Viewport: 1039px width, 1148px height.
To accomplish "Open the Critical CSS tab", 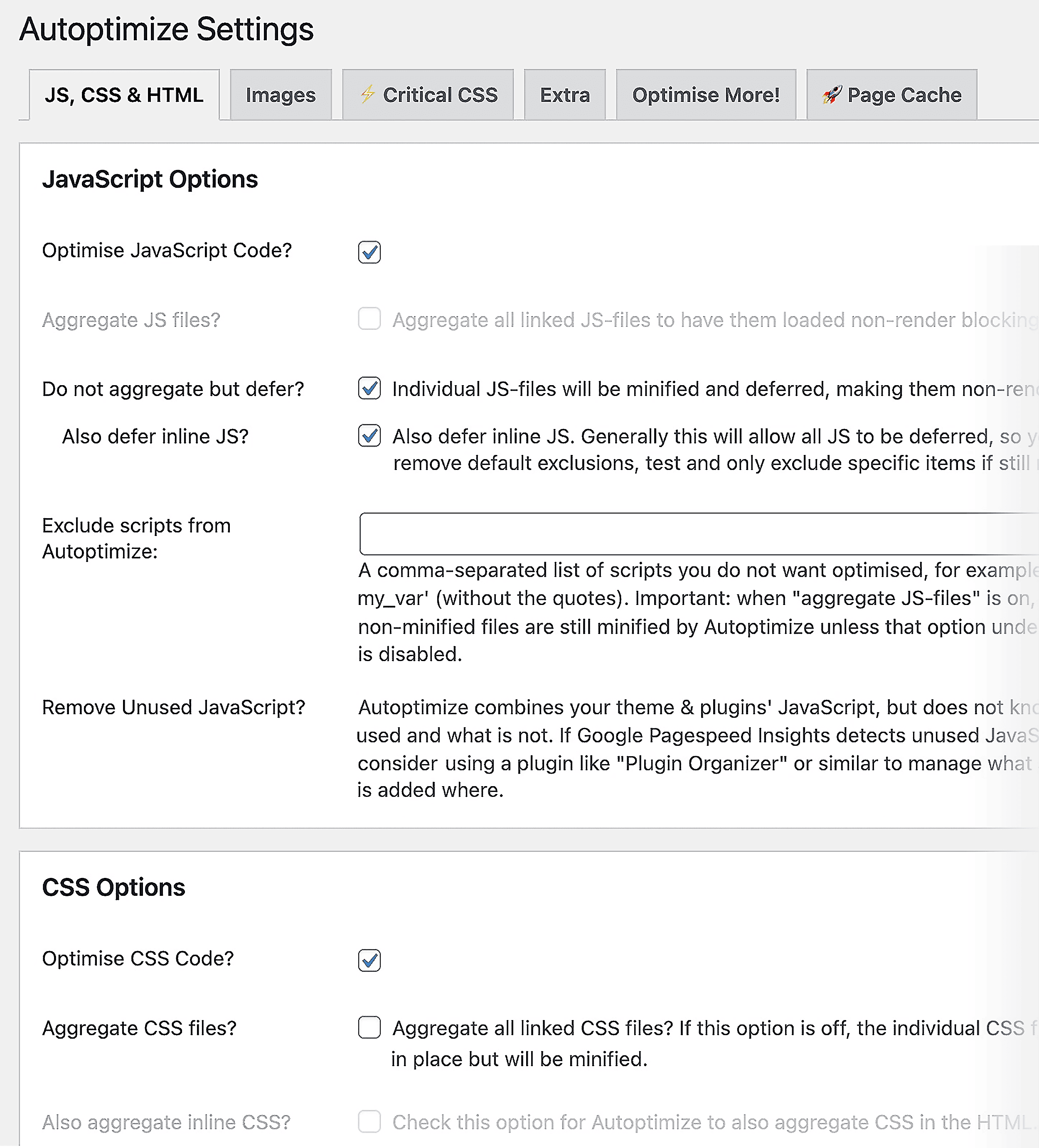I will click(x=428, y=95).
